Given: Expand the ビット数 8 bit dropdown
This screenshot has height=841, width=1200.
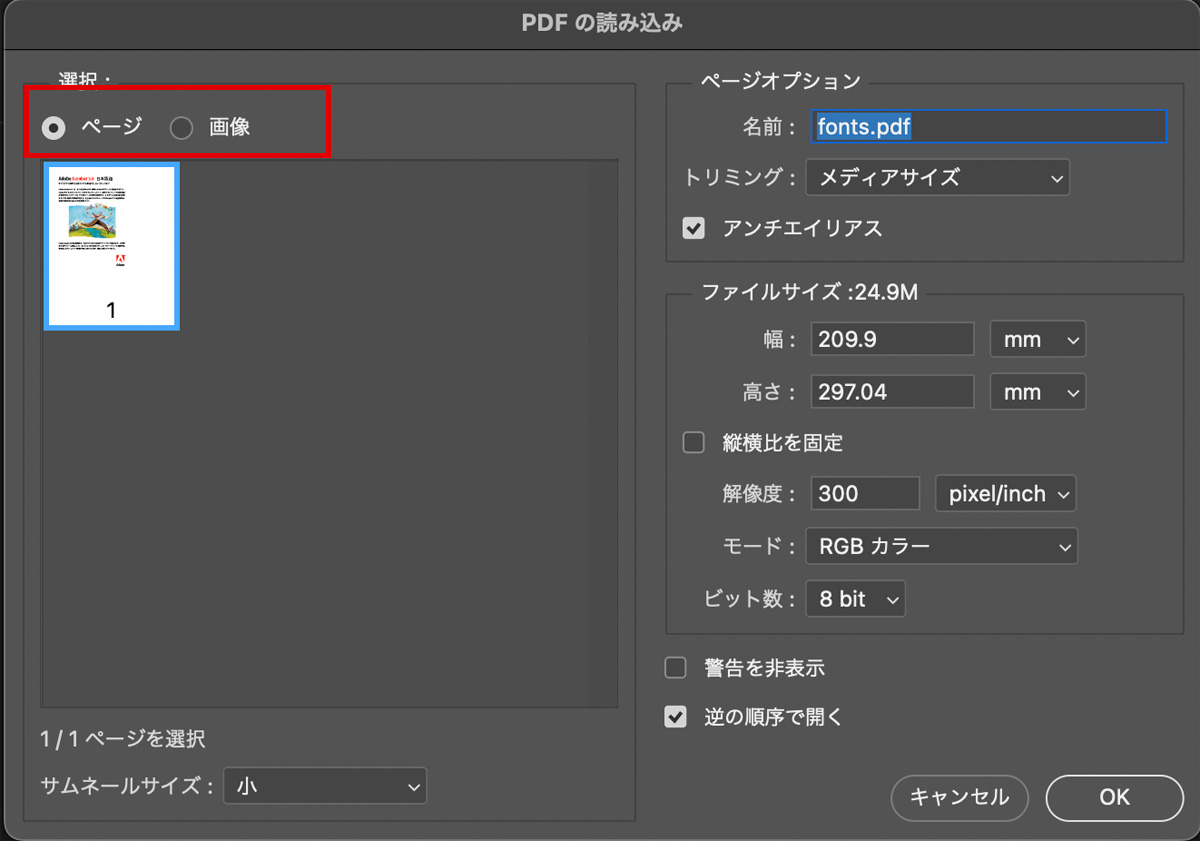Looking at the screenshot, I should click(855, 599).
